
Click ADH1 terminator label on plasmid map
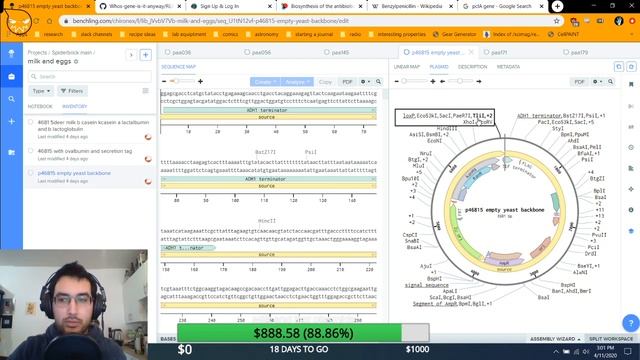539,116
